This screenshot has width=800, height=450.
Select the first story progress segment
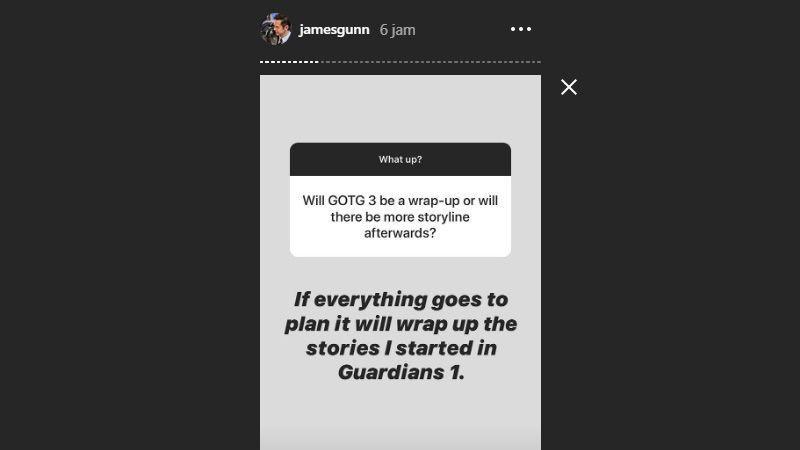click(x=262, y=62)
